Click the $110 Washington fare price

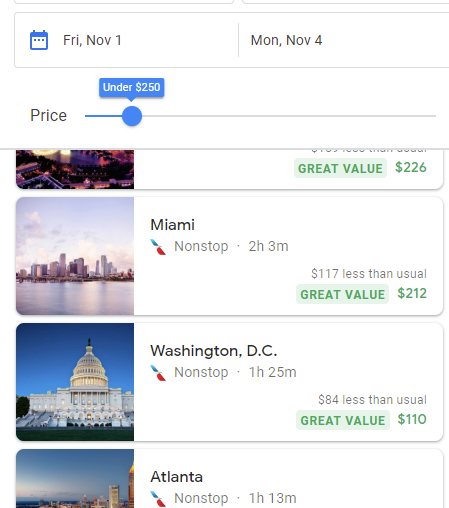point(412,420)
